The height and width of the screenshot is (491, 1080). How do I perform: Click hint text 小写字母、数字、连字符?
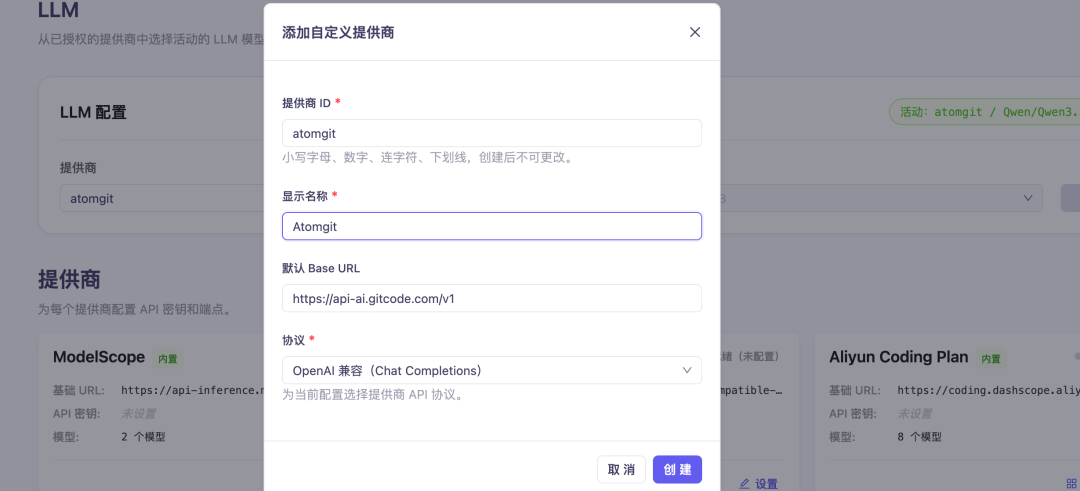point(428,158)
